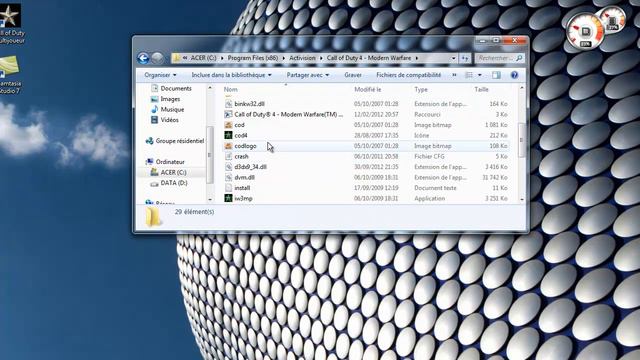Image resolution: width=640 pixels, height=360 pixels.
Task: Click the crash CFG file icon
Action: (x=229, y=156)
